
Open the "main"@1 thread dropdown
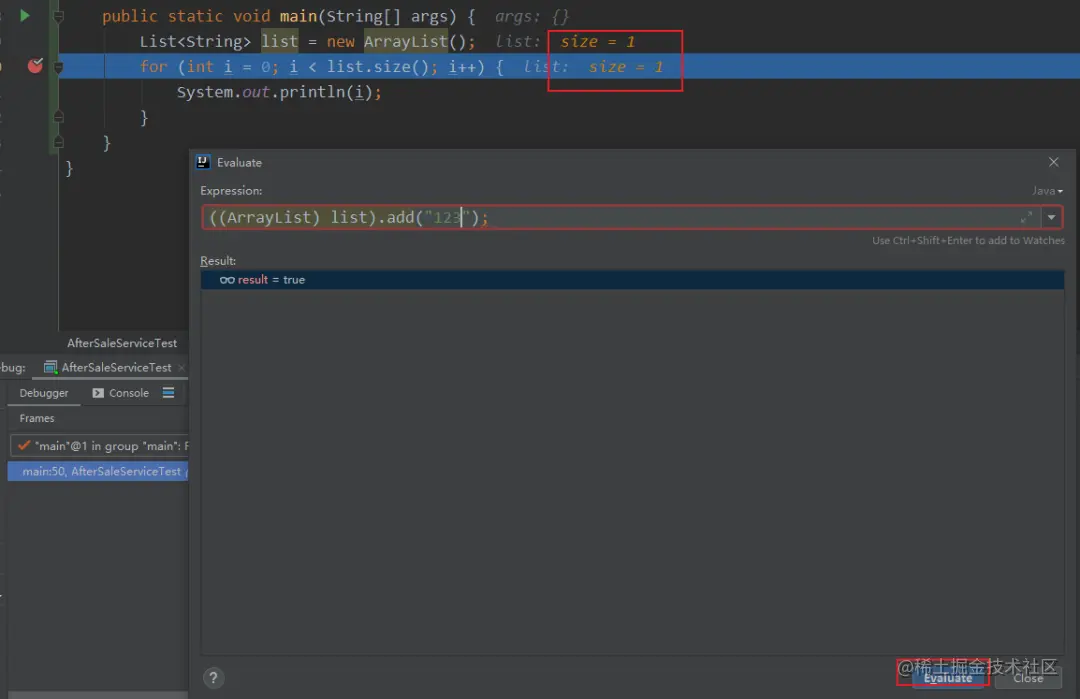point(99,446)
